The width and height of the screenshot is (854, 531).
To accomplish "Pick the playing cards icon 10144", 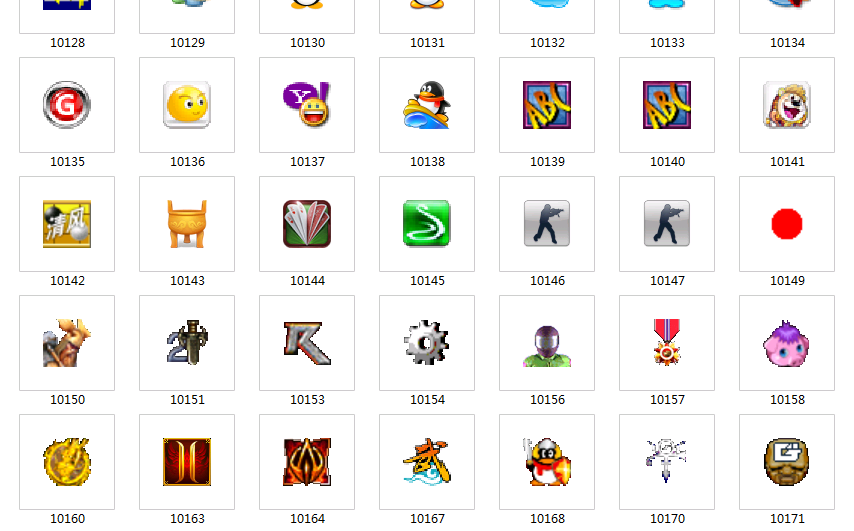I will (x=307, y=224).
